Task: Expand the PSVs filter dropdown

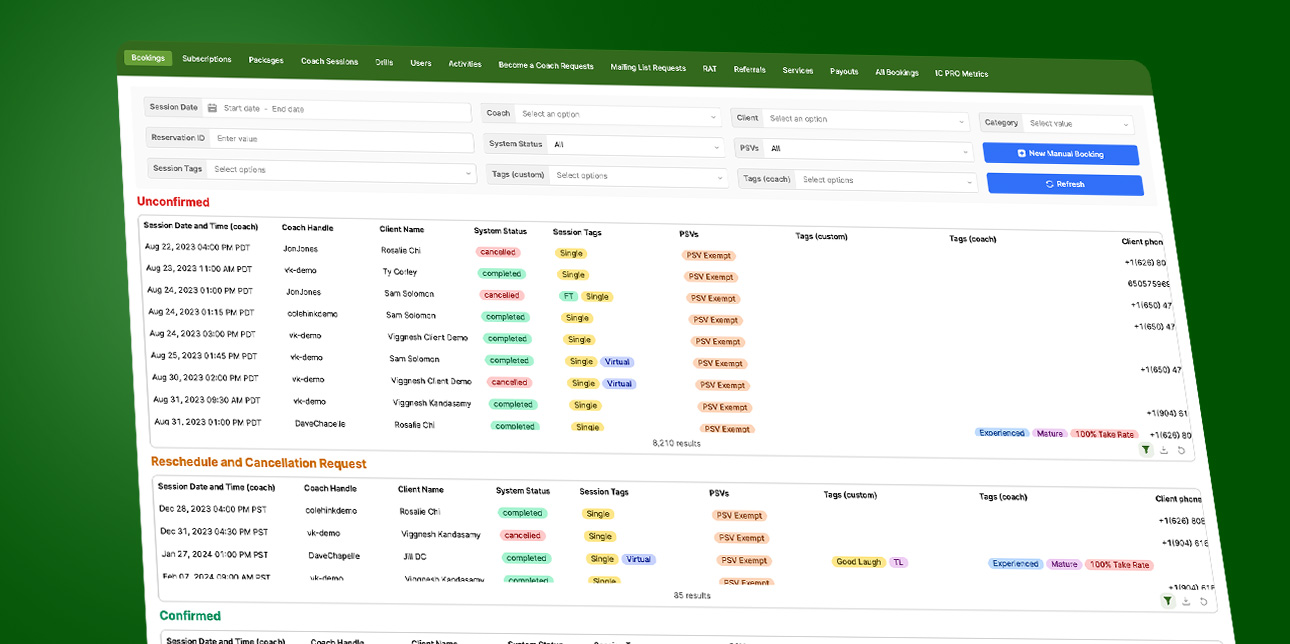Action: pos(867,150)
